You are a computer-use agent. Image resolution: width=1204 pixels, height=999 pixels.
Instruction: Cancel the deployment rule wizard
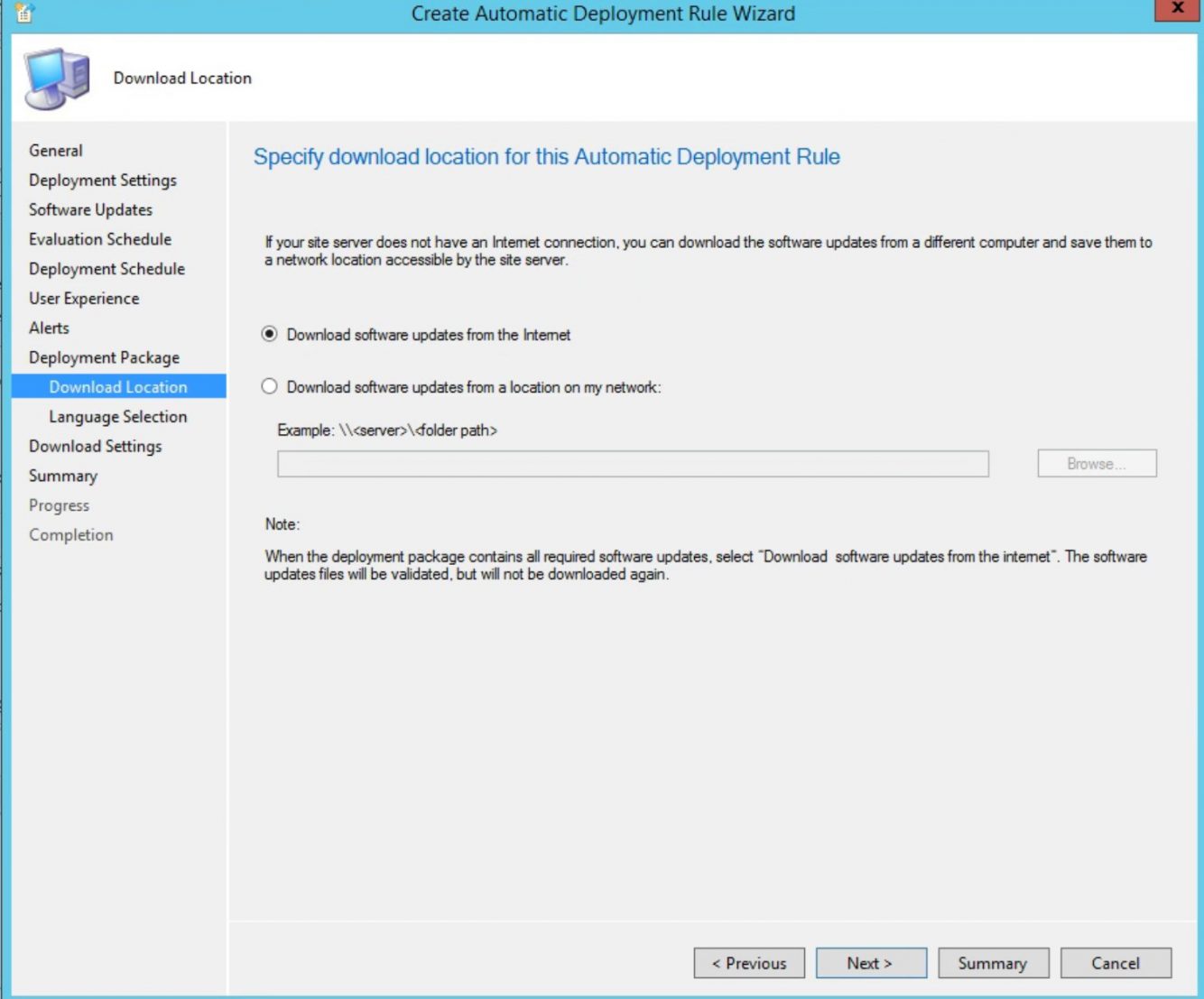coord(1116,963)
